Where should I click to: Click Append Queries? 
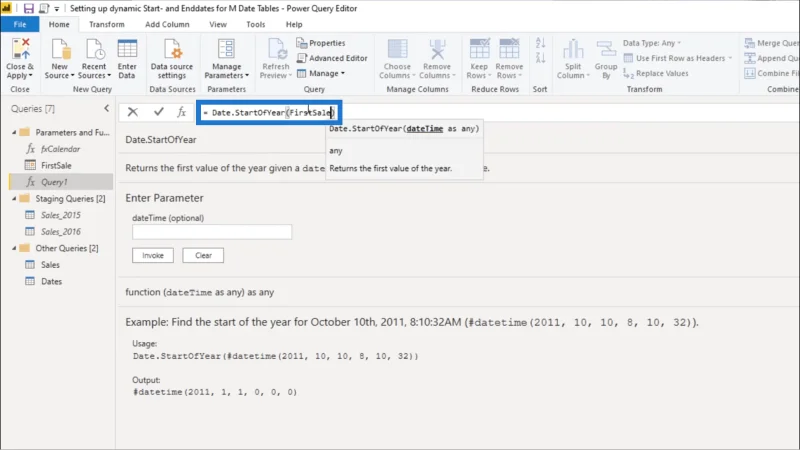pyautogui.click(x=771, y=58)
